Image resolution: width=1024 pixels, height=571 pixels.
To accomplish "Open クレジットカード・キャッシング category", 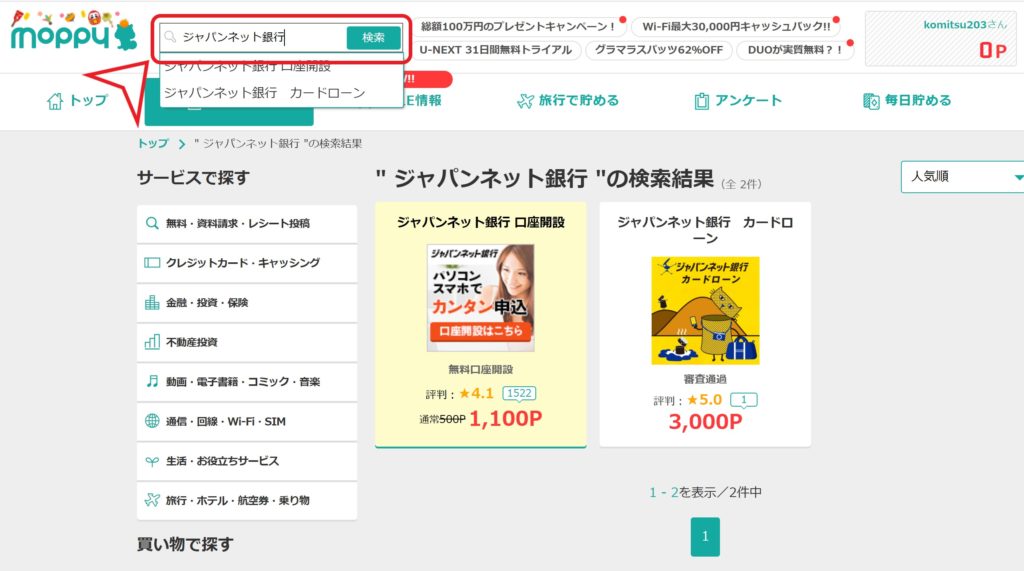I will click(247, 263).
